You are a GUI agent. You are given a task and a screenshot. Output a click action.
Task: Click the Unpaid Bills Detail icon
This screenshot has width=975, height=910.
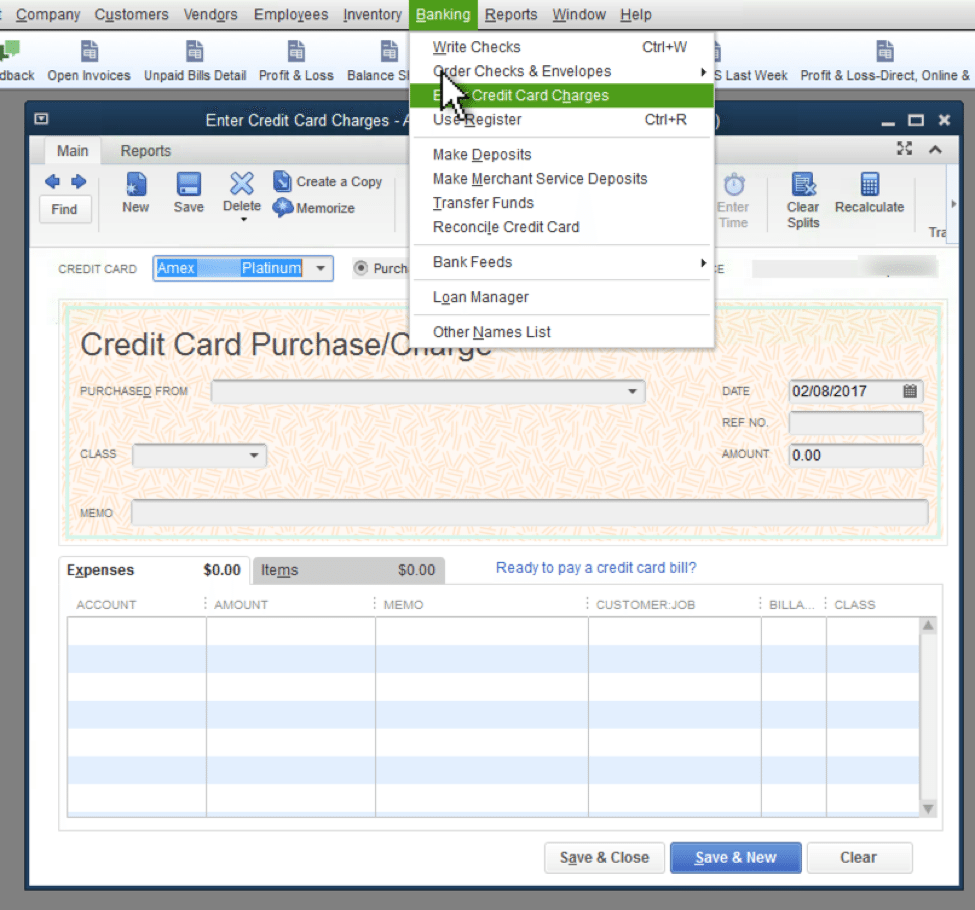194,58
